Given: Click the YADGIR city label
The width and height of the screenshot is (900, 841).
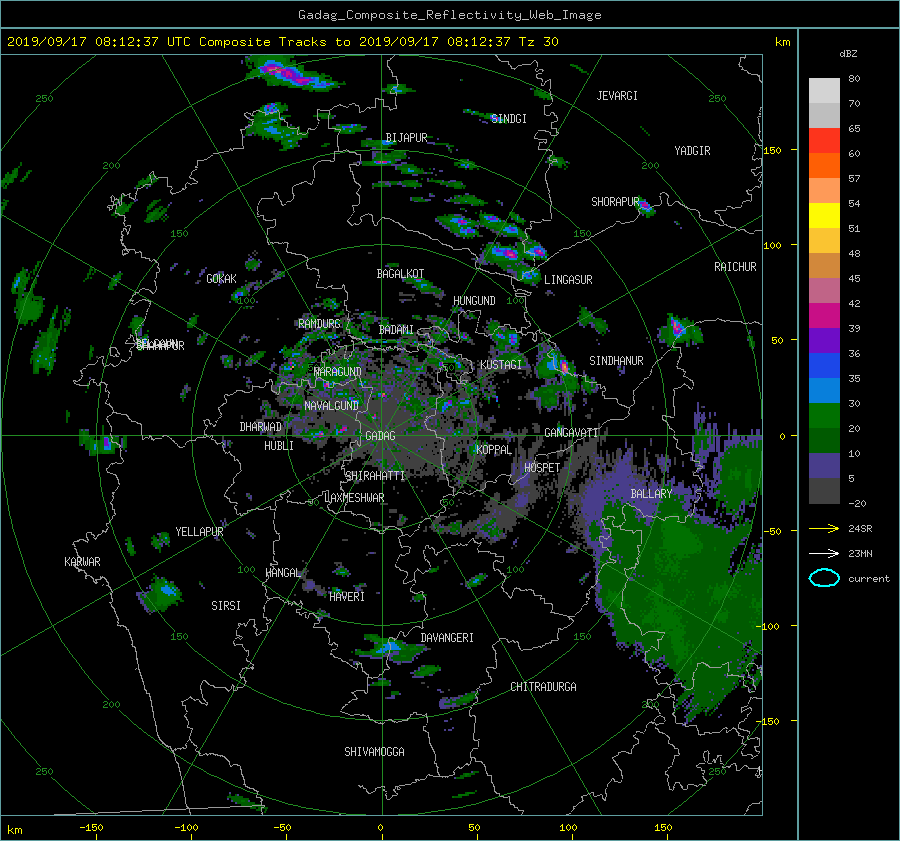Looking at the screenshot, I should [x=692, y=151].
